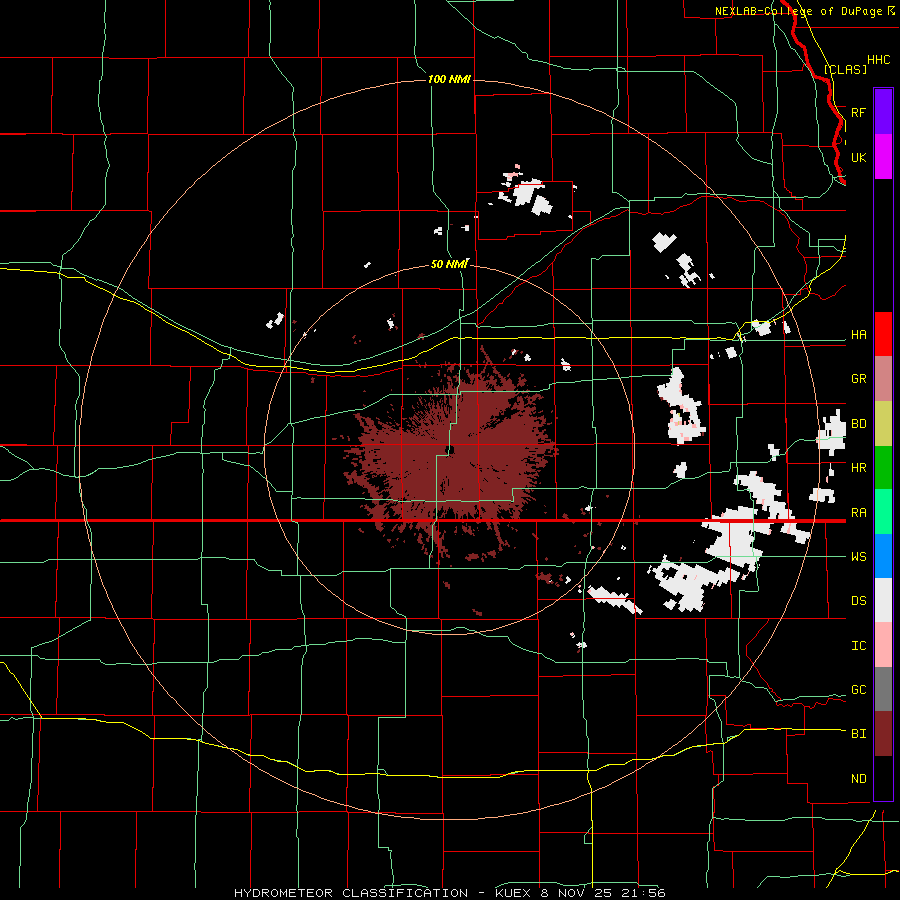900x900 pixels.
Task: Click the RF purple legend swatch
Action: 883,112
